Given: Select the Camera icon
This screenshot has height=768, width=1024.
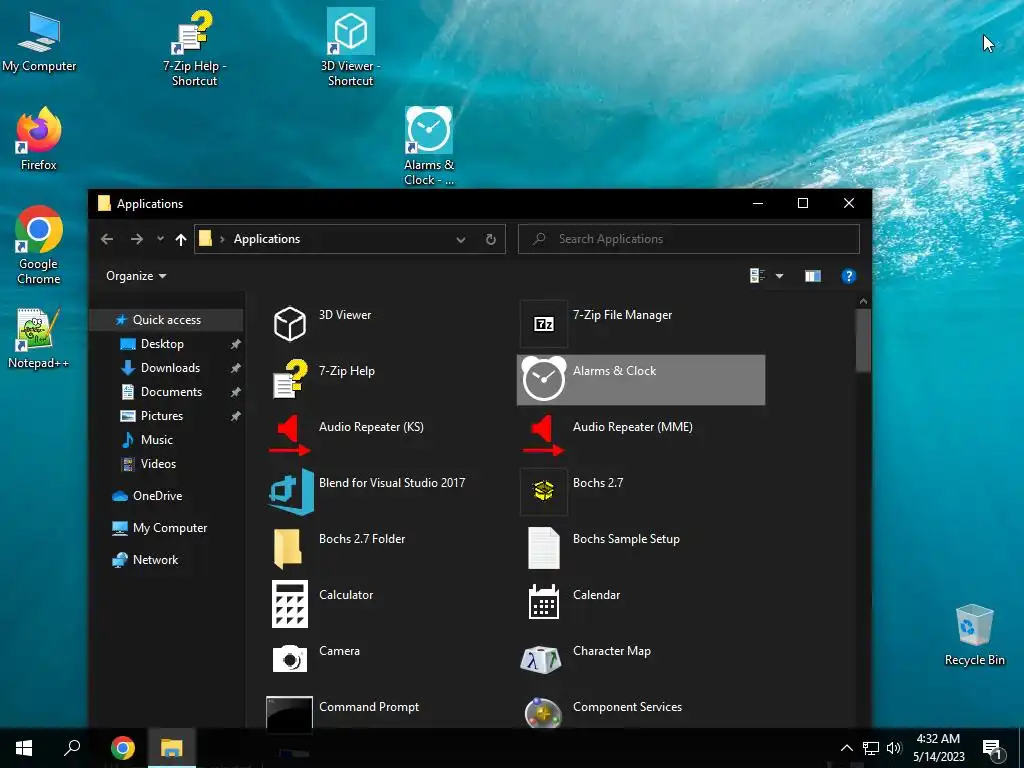Looking at the screenshot, I should pos(289,659).
